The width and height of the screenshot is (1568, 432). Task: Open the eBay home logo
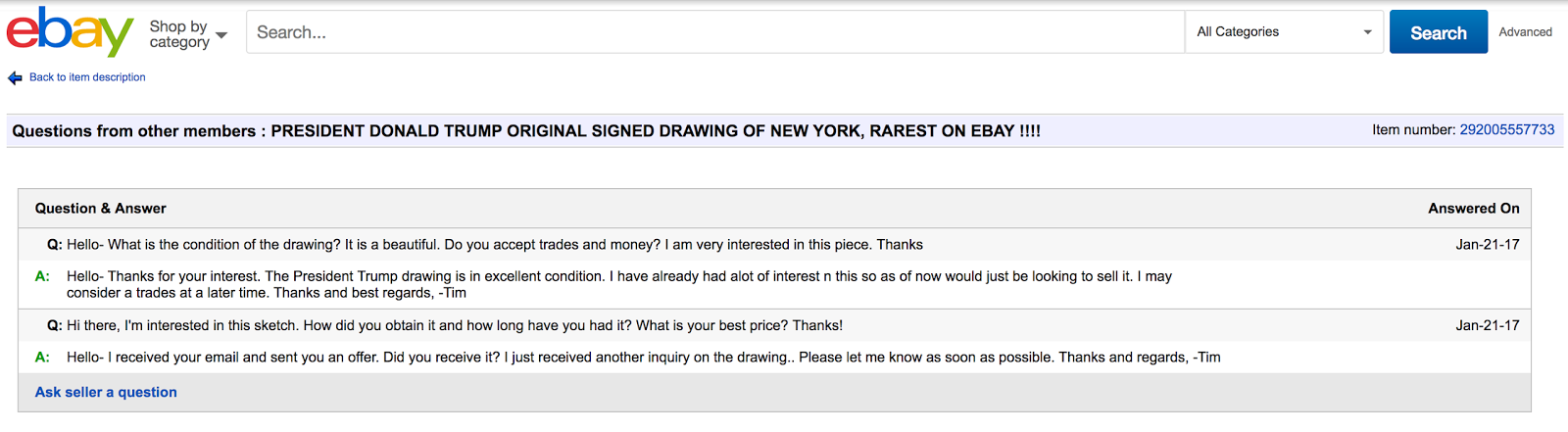[70, 31]
